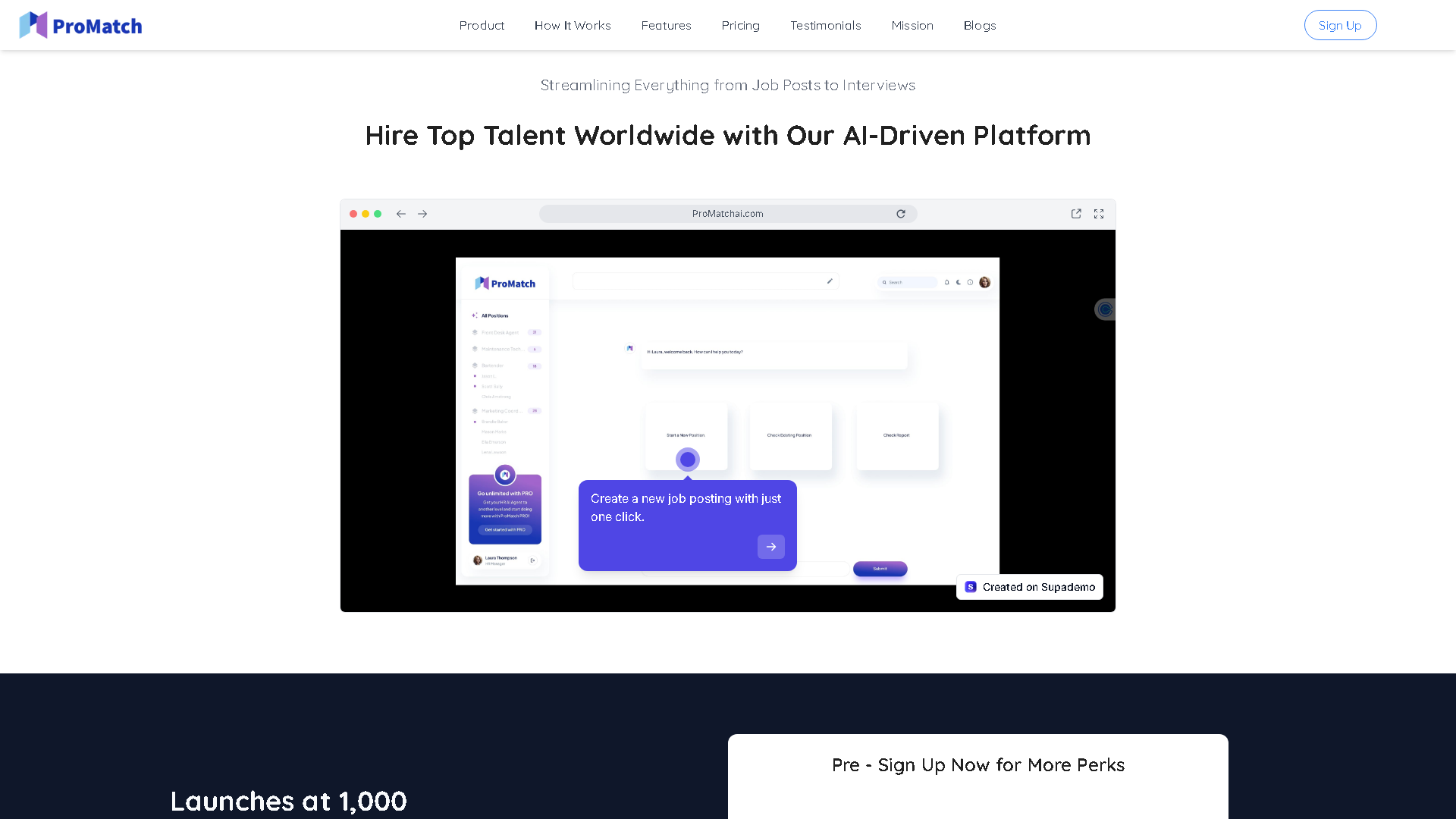The width and height of the screenshot is (1456, 819).
Task: Go to the Pricing section
Action: [740, 26]
